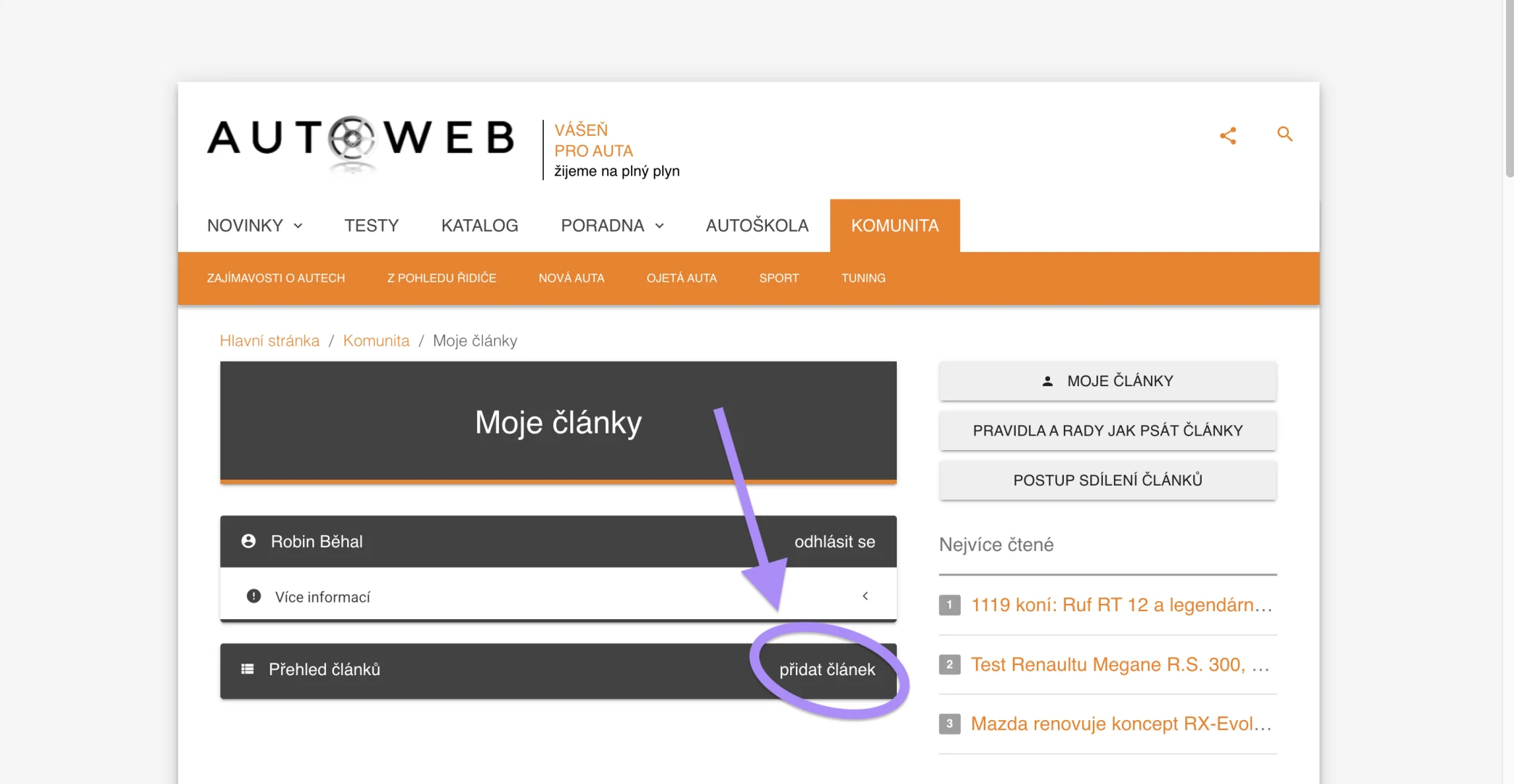Open Zajímavosti o autech submenu item
This screenshot has height=784, width=1514.
coord(276,278)
